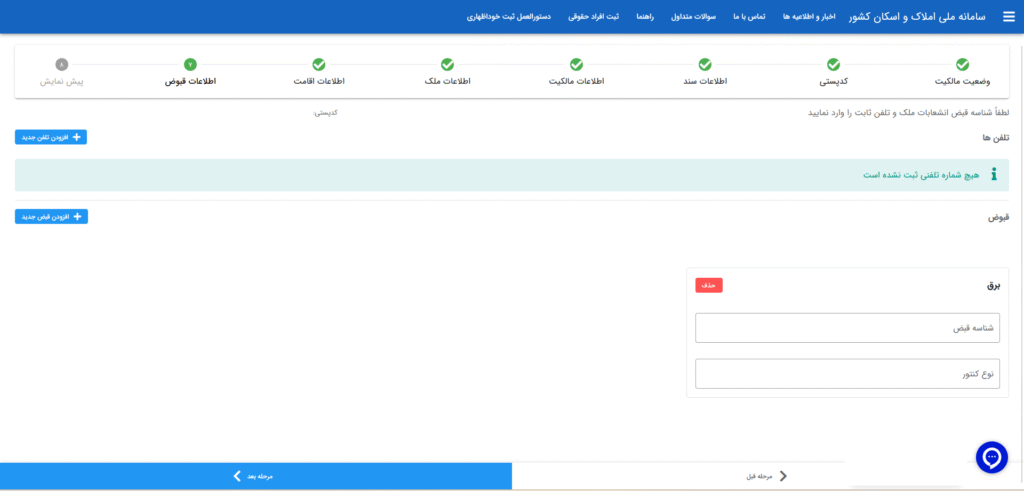Viewport: 1024px width, 491px height.
Task: Click افزودن قبض جدید button
Action: coord(51,216)
